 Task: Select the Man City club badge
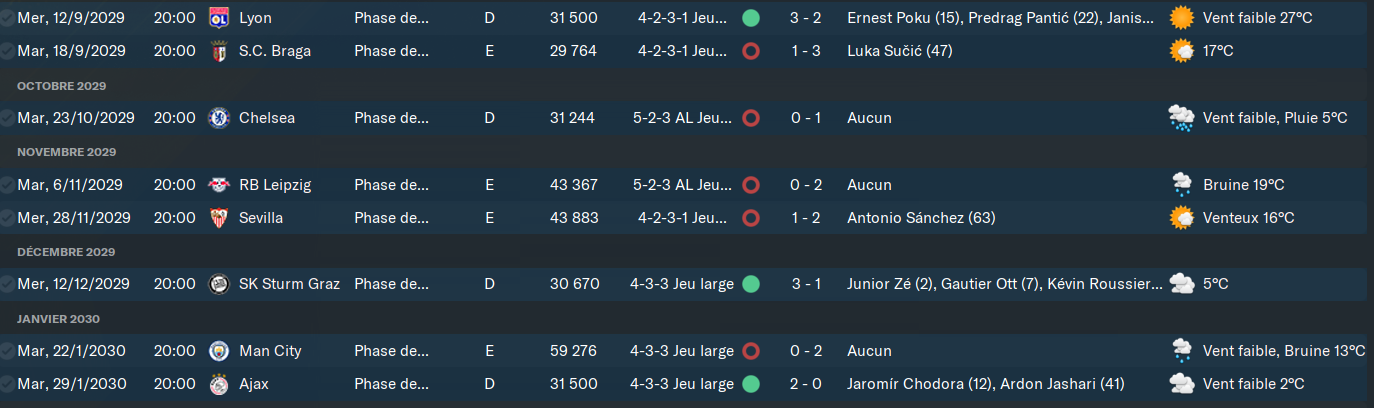click(x=219, y=351)
